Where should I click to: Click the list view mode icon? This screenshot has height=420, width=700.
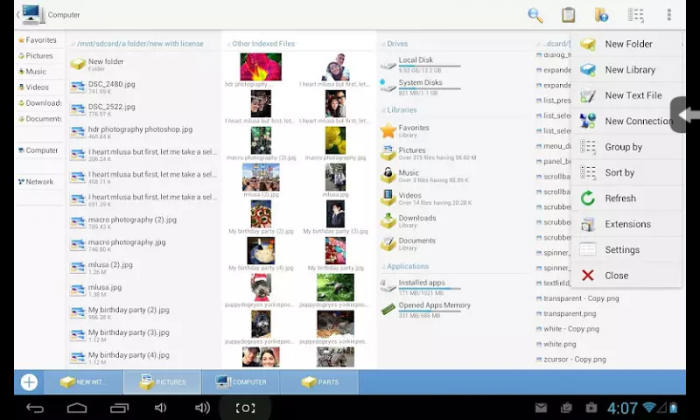click(635, 15)
